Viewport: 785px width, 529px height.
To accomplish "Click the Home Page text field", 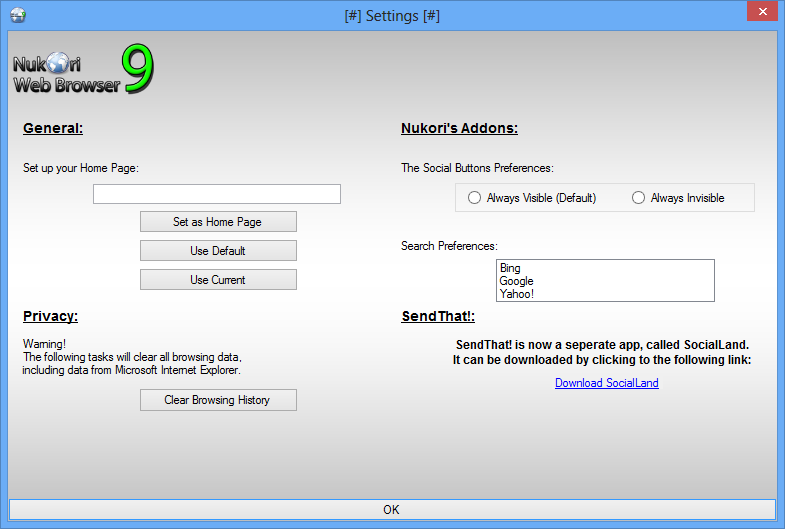I will point(217,194).
